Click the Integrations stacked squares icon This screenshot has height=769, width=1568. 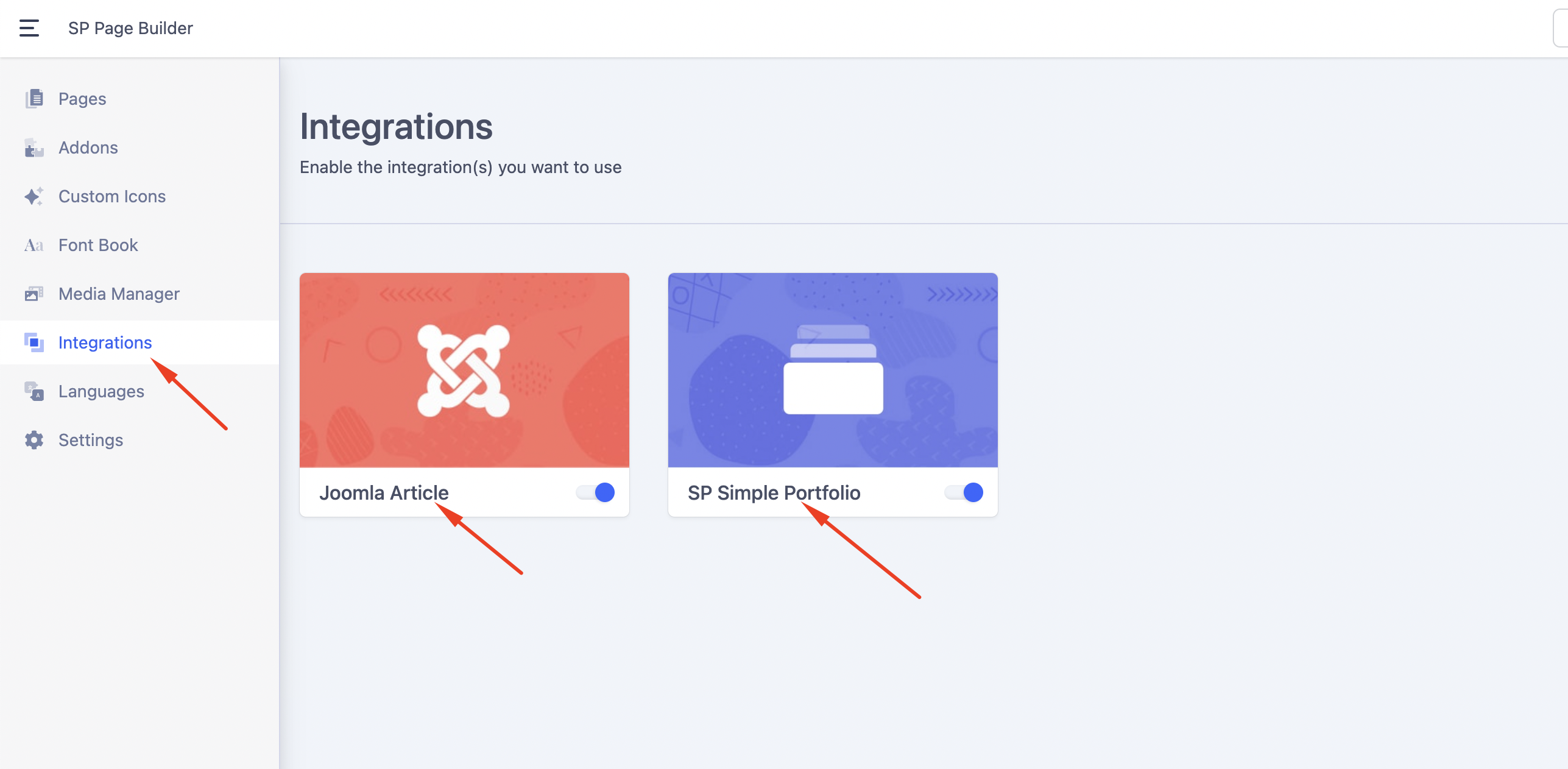point(34,342)
